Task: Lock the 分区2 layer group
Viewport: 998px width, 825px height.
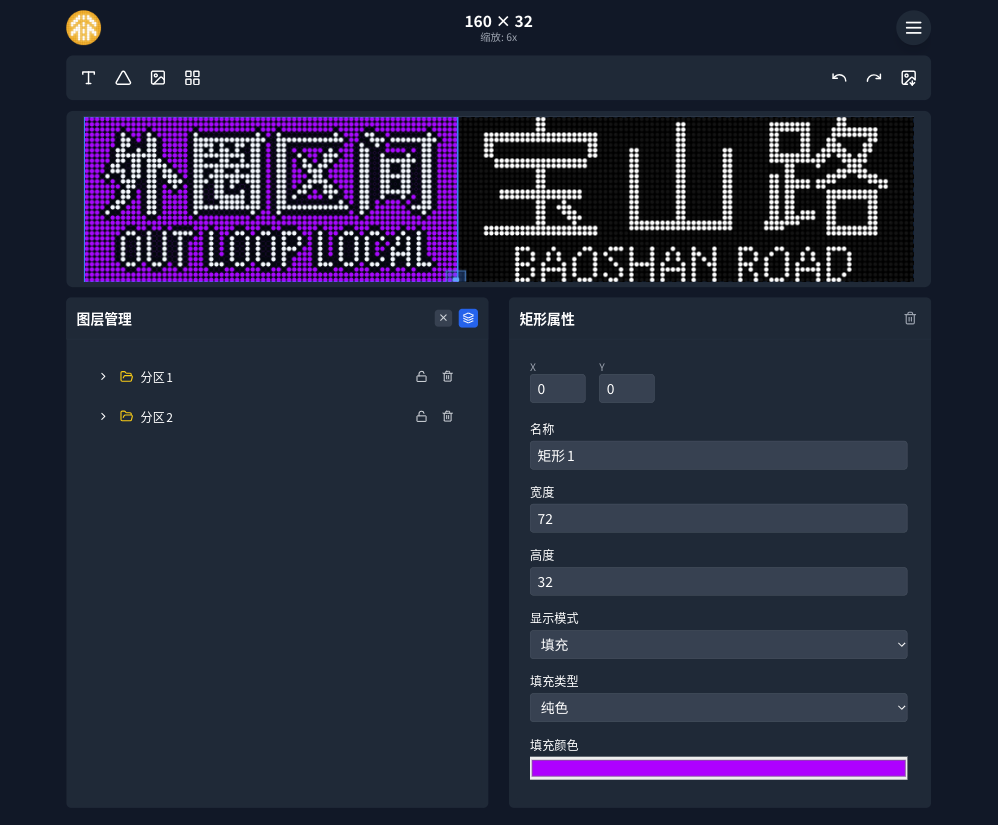Action: click(421, 416)
